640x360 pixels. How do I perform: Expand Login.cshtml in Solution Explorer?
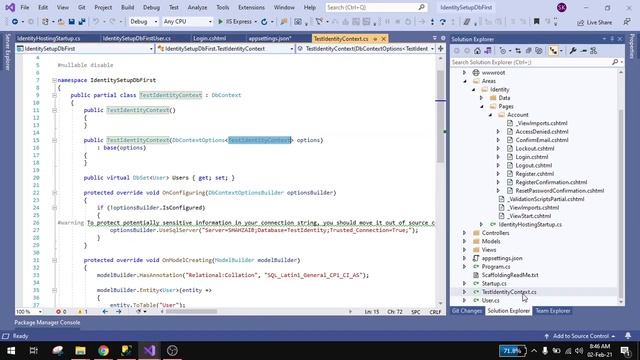(498, 157)
